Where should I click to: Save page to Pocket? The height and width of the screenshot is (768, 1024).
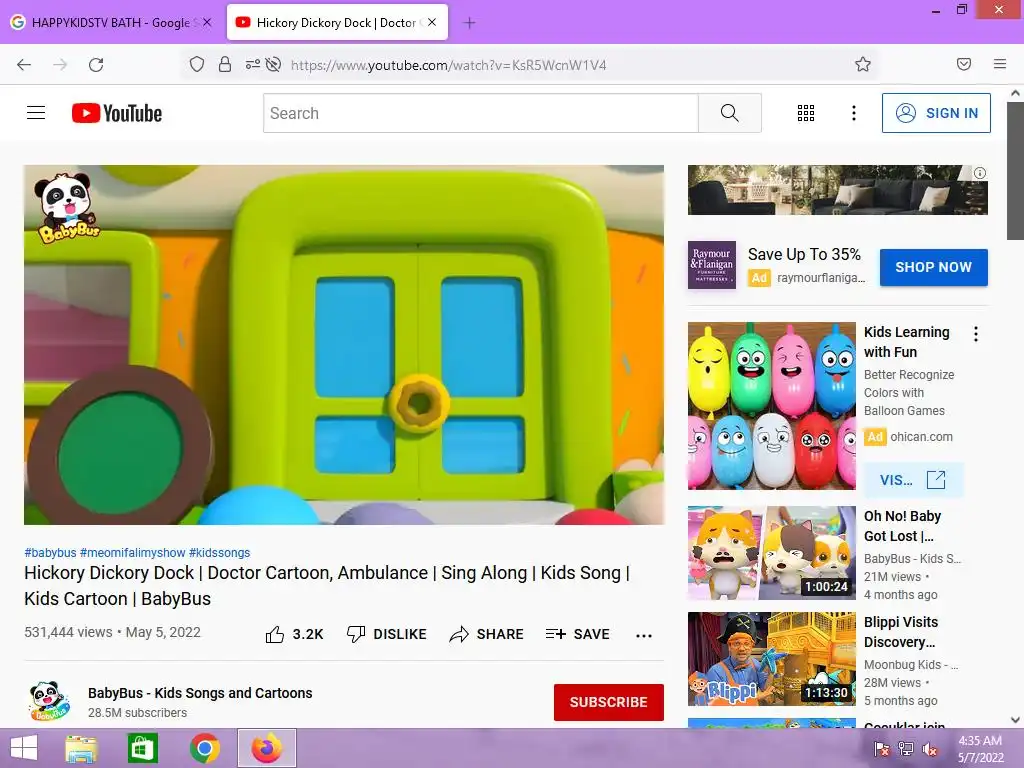964,64
